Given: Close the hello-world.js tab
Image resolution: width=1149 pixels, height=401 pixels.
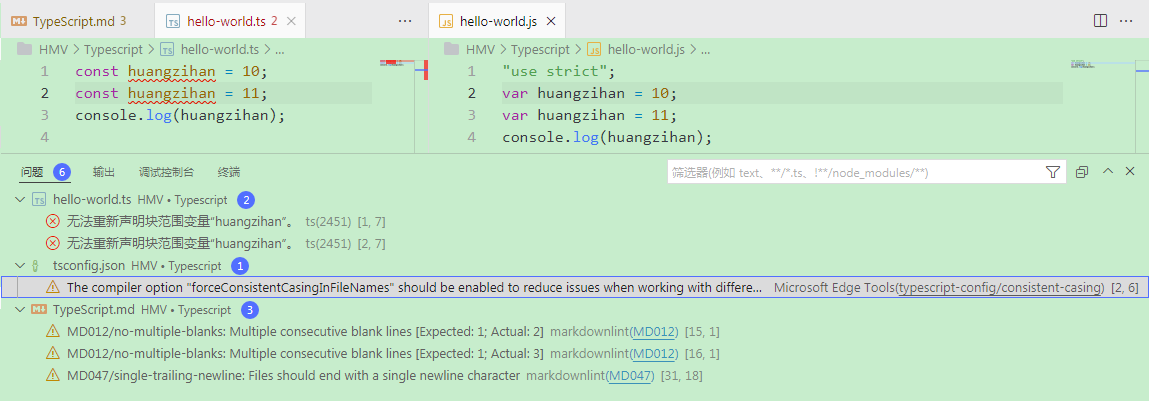Looking at the screenshot, I should [551, 21].
